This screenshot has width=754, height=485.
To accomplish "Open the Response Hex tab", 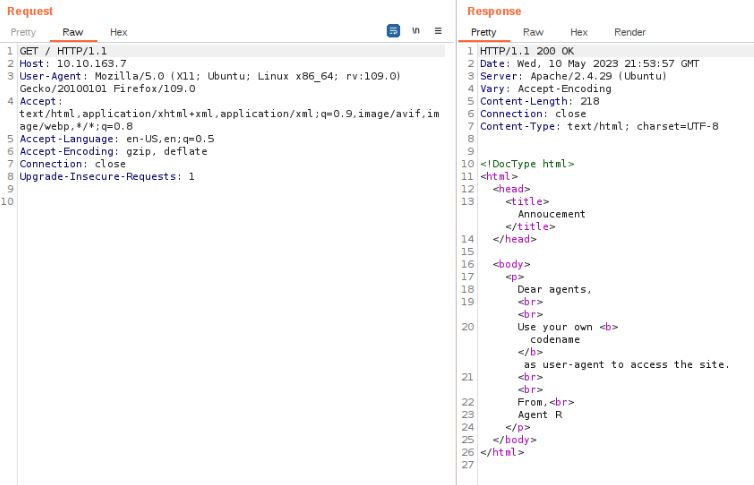I will click(x=578, y=32).
